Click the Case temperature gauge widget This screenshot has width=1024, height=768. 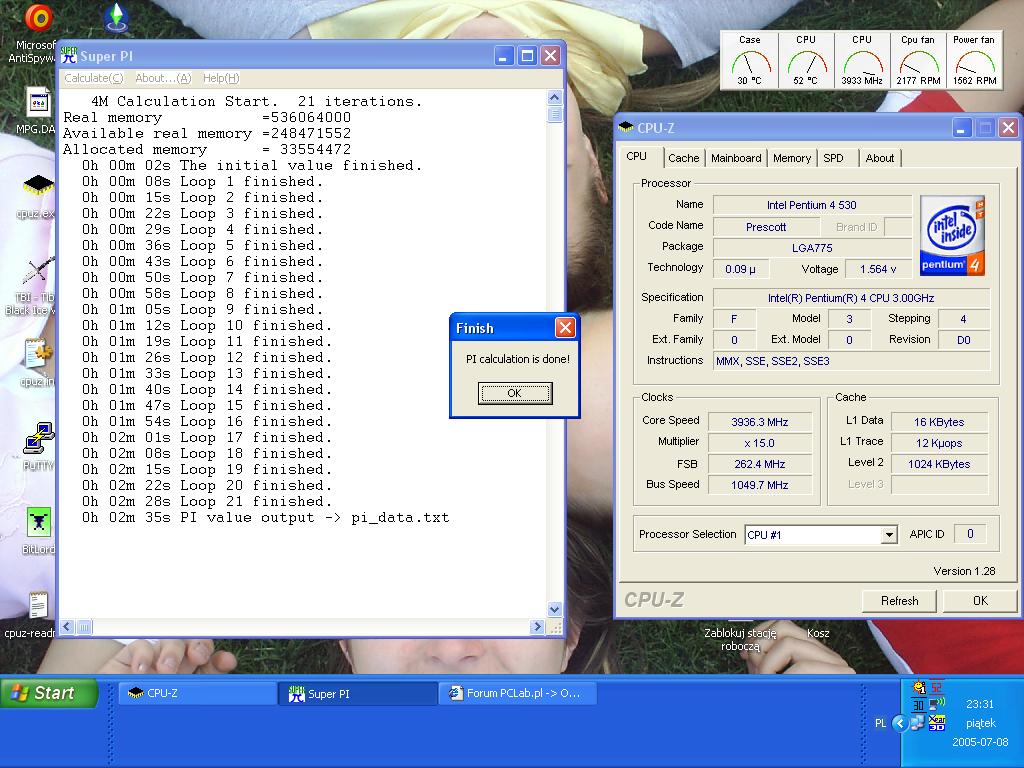pos(749,60)
